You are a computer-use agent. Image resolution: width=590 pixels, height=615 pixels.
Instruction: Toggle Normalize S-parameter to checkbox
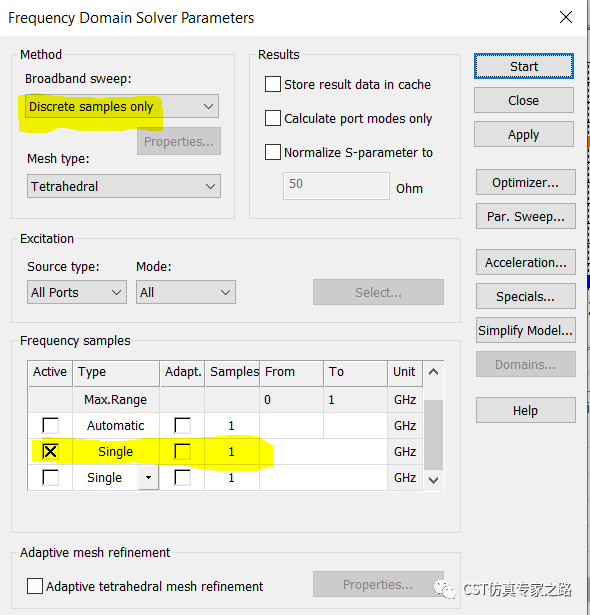pos(273,152)
